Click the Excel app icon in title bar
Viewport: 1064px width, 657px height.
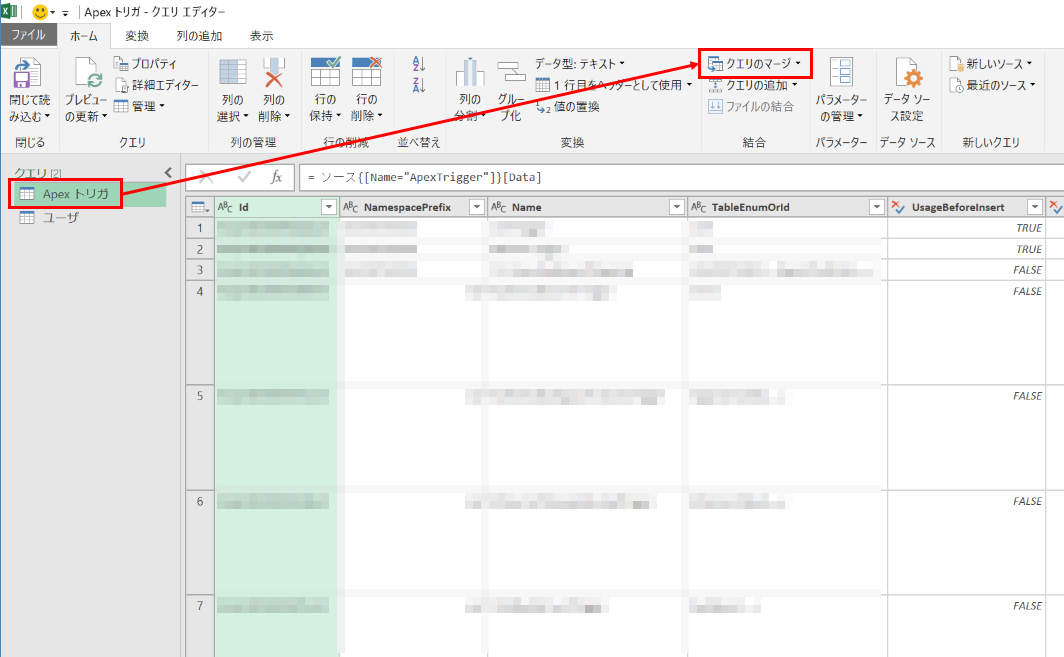pos(10,12)
